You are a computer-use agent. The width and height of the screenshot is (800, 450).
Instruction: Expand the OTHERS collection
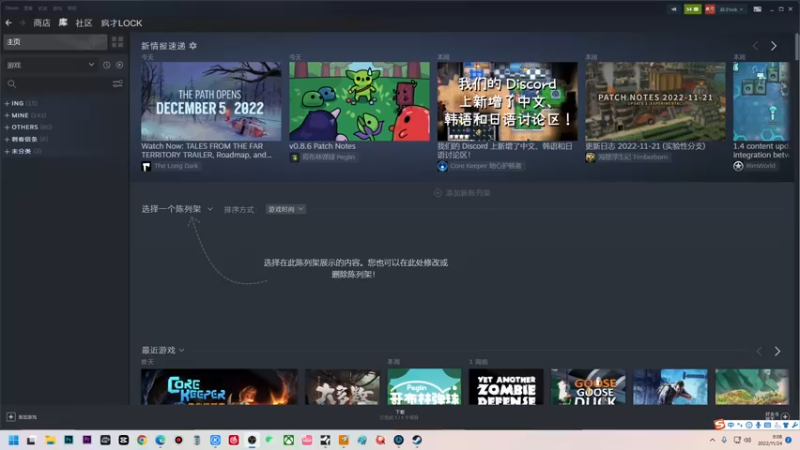(x=7, y=127)
